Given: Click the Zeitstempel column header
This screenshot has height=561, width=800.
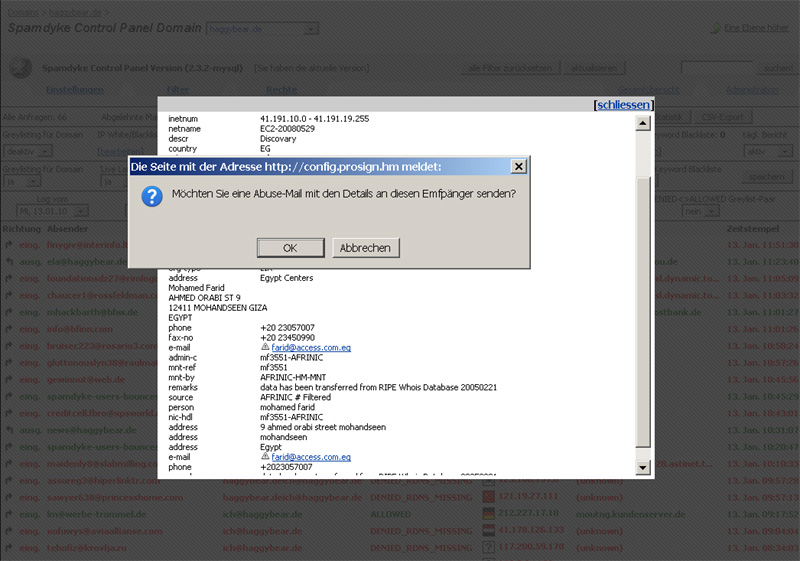Looking at the screenshot, I should tap(753, 229).
